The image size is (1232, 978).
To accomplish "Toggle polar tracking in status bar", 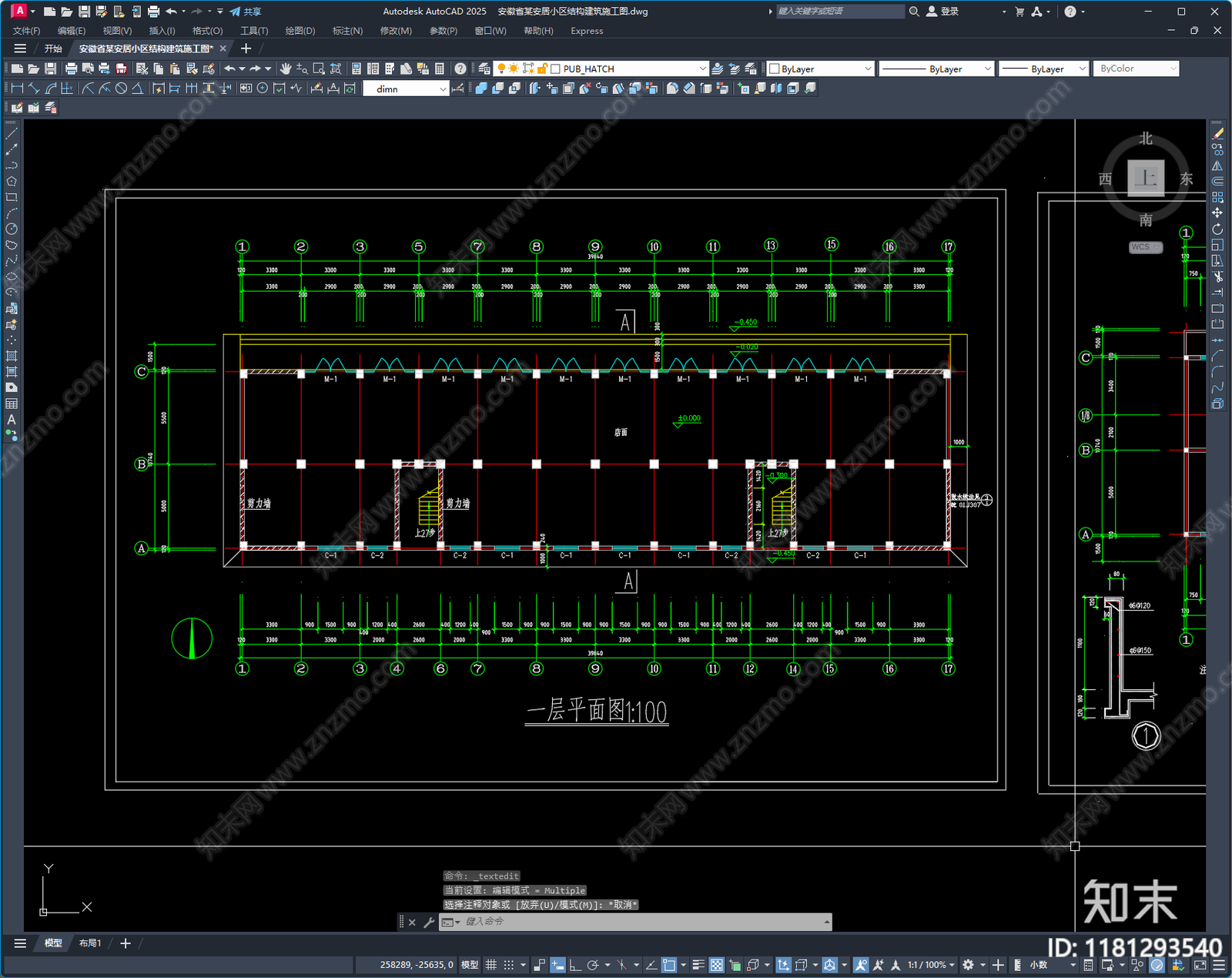I will click(x=593, y=965).
